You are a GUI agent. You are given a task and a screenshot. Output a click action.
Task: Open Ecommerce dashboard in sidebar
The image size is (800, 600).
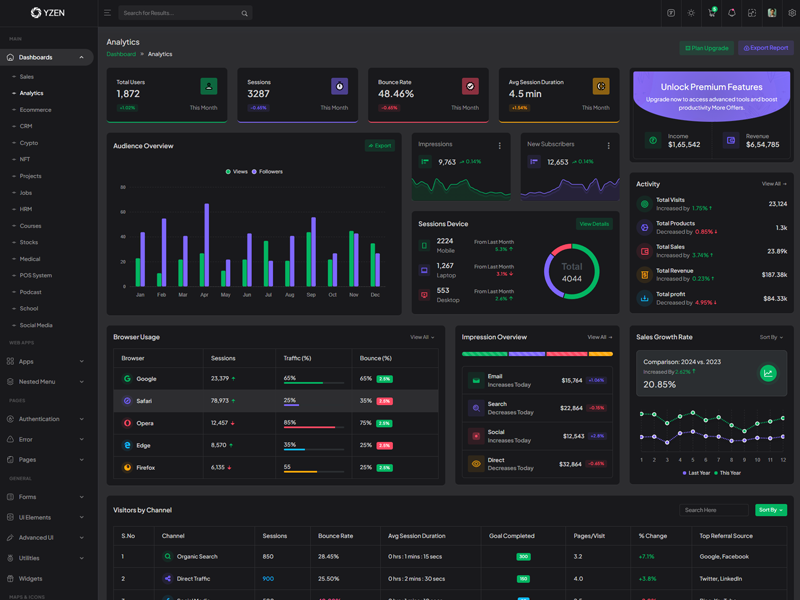[35, 110]
